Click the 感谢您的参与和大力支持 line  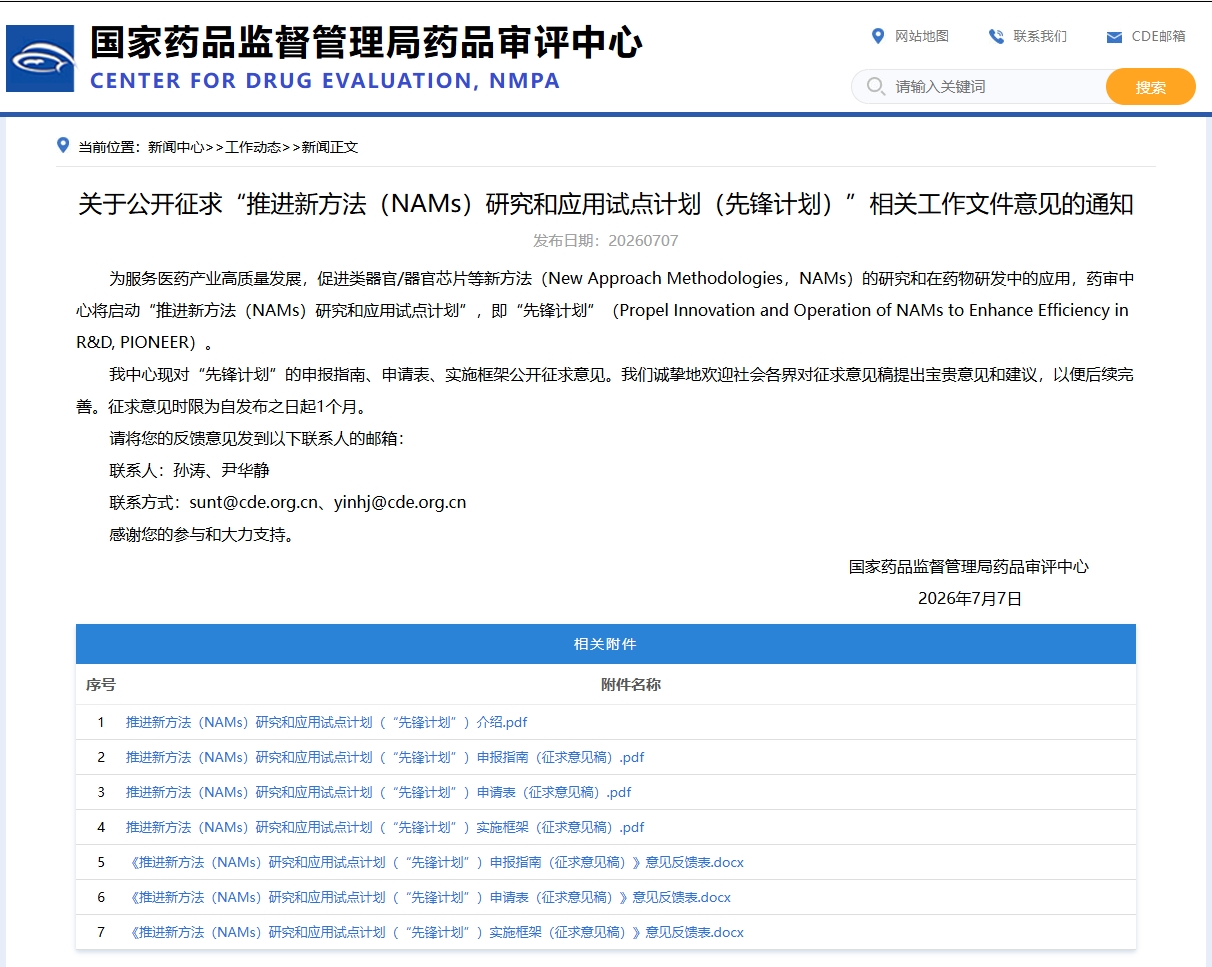coord(203,534)
